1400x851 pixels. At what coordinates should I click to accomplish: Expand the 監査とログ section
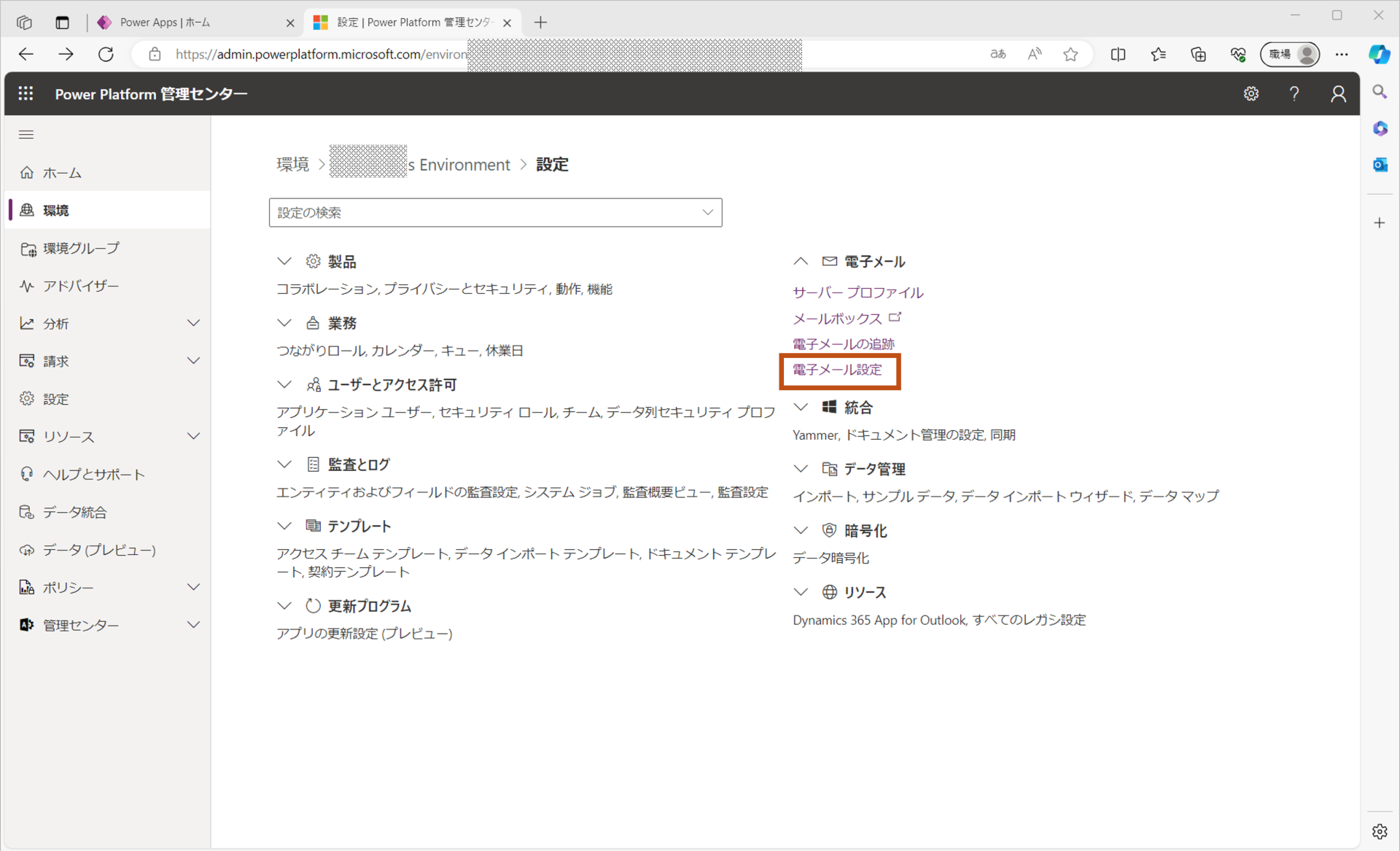(x=284, y=464)
